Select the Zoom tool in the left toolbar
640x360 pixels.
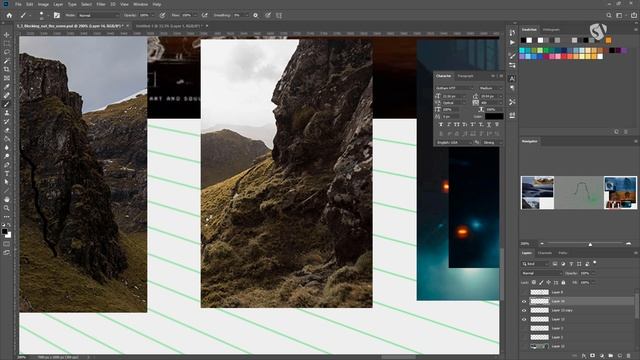(x=7, y=208)
